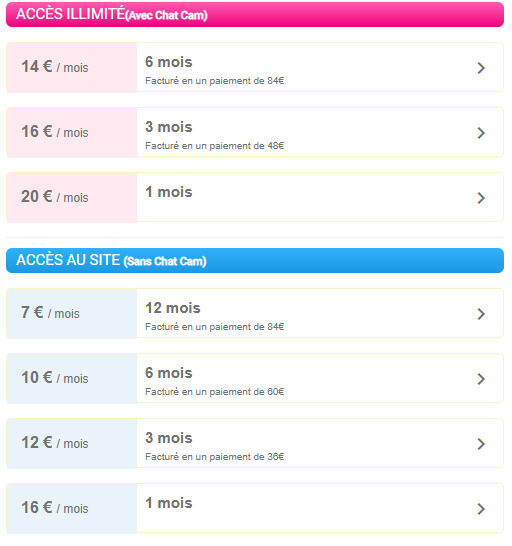Open the Accès au Site blue header
Viewport: 512px width, 546px height.
(x=255, y=260)
